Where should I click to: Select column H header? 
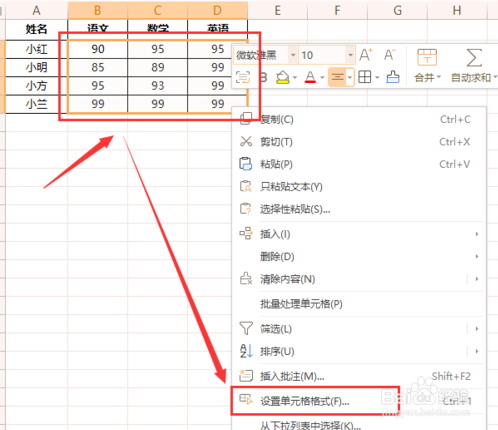point(457,10)
